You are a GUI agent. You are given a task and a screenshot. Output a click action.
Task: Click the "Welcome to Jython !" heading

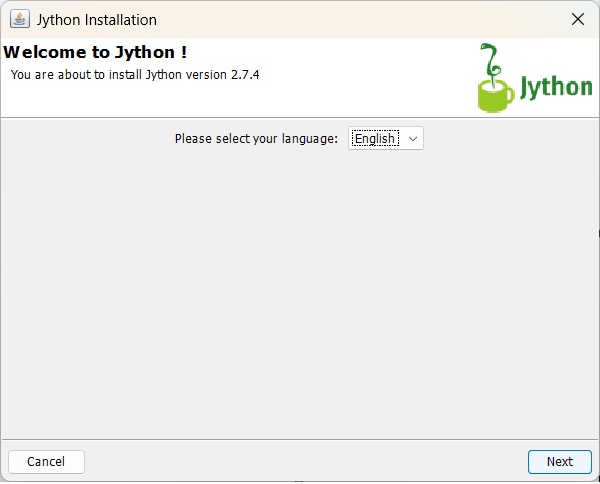click(x=96, y=52)
